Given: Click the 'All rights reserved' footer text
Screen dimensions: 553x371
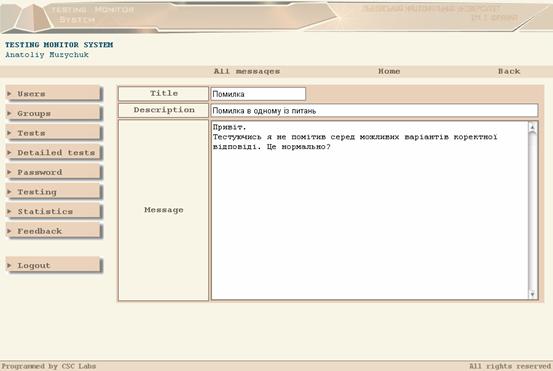Looking at the screenshot, I should pos(510,366).
